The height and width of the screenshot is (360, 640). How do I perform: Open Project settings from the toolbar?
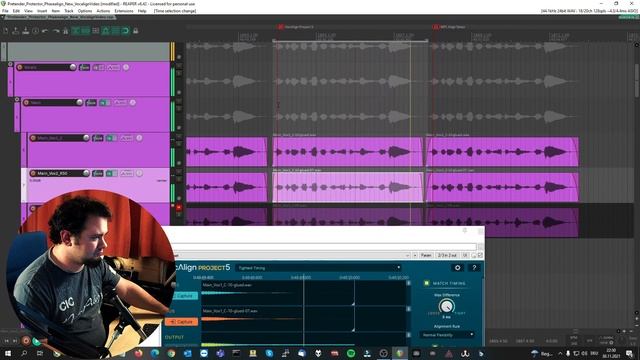(36, 31)
